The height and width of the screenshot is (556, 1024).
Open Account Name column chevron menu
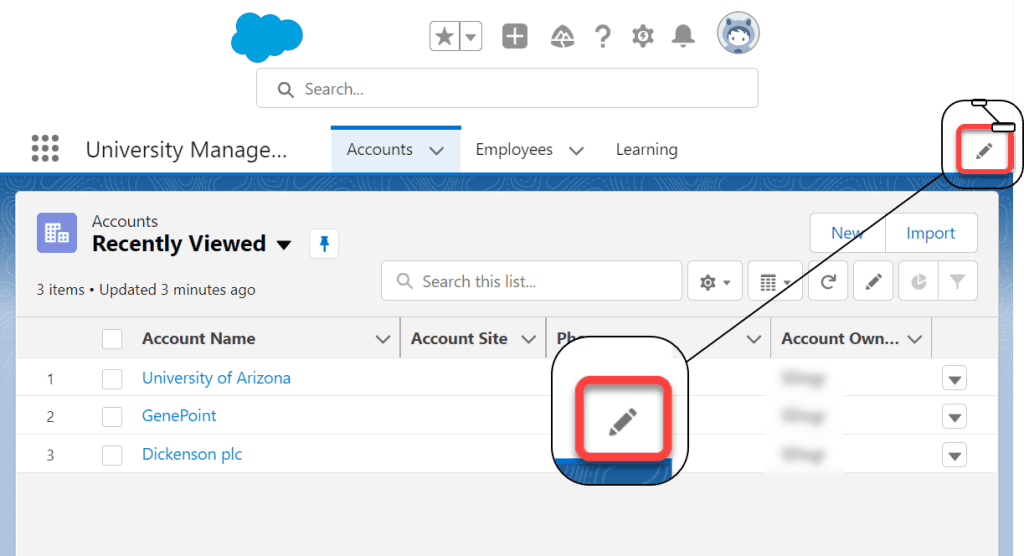(x=383, y=339)
